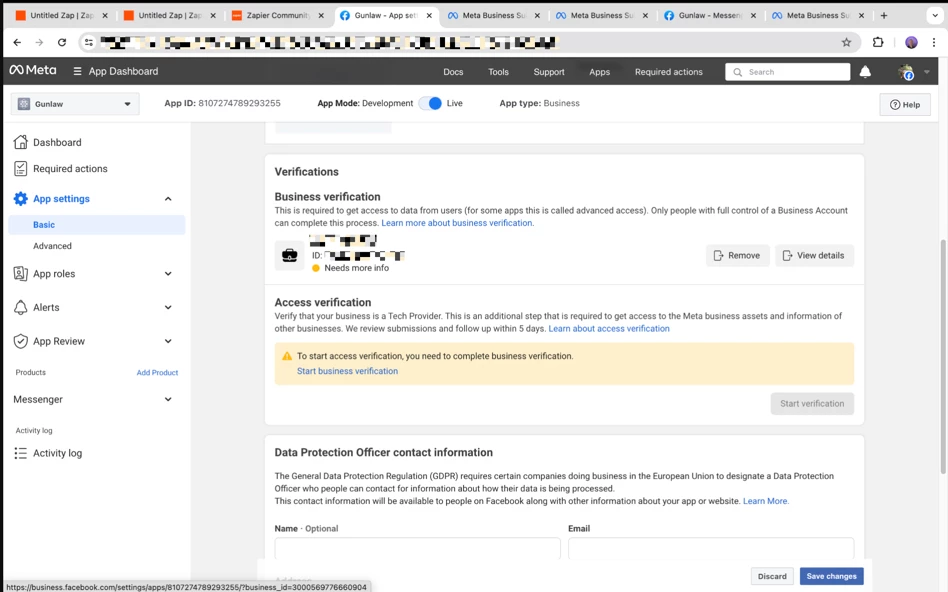948x592 pixels.
Task: Open the profile avatar in the Meta header
Action: pos(906,72)
